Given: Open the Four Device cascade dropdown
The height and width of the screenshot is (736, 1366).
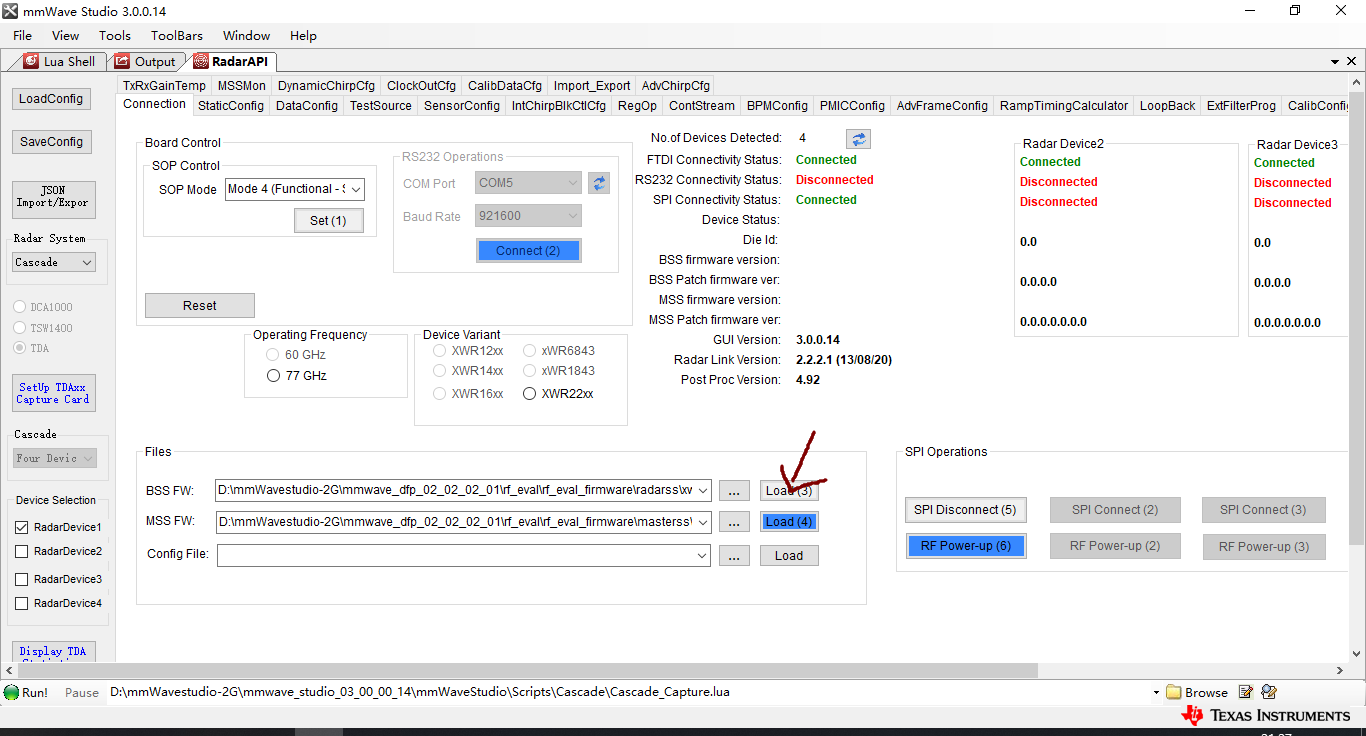Looking at the screenshot, I should [x=87, y=458].
